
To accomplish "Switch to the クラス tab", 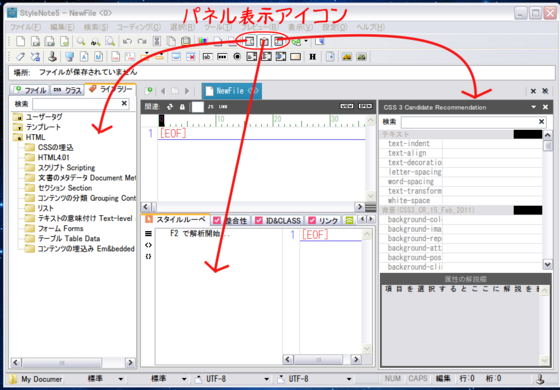I will click(67, 90).
